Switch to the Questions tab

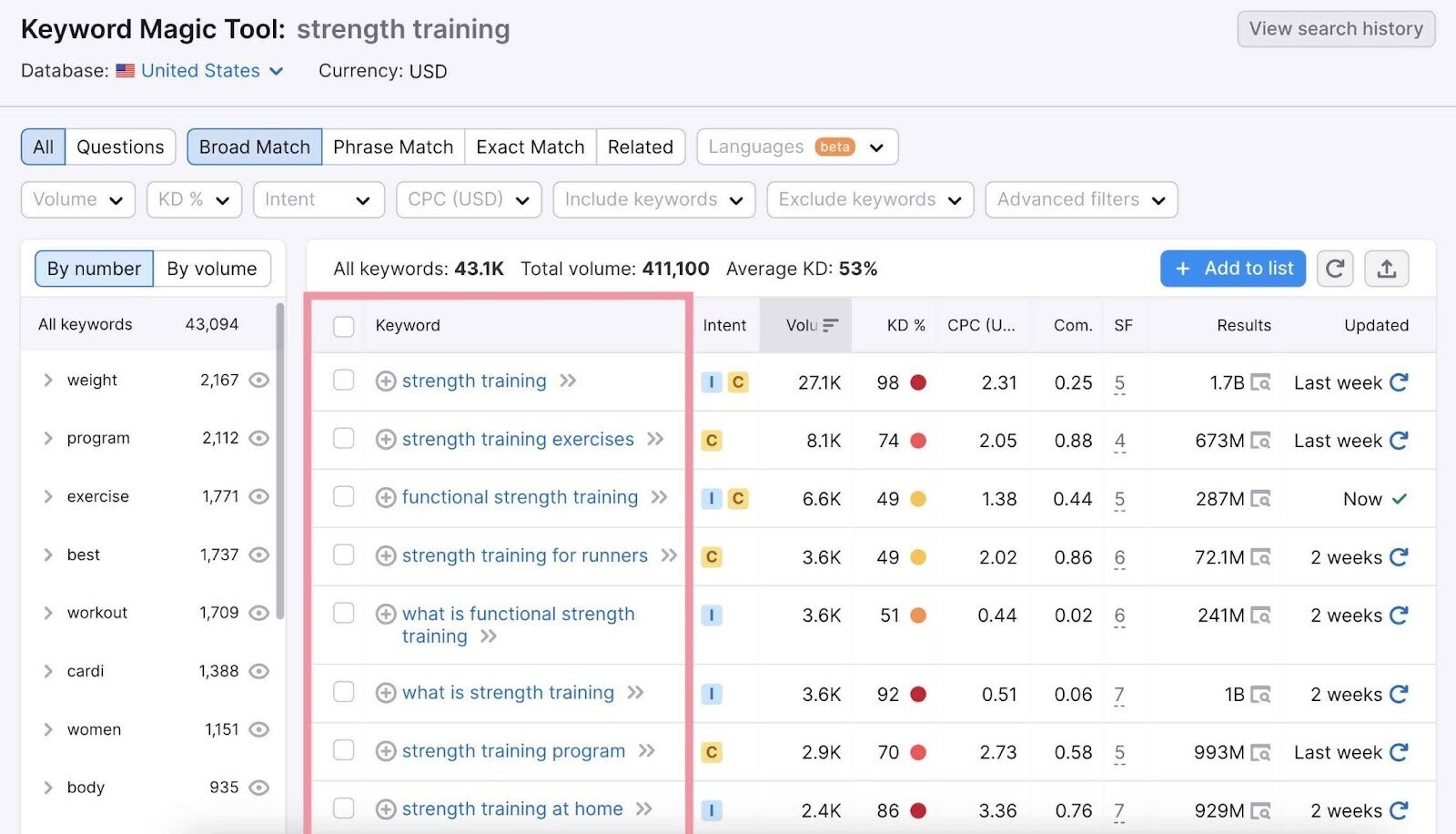coord(120,147)
